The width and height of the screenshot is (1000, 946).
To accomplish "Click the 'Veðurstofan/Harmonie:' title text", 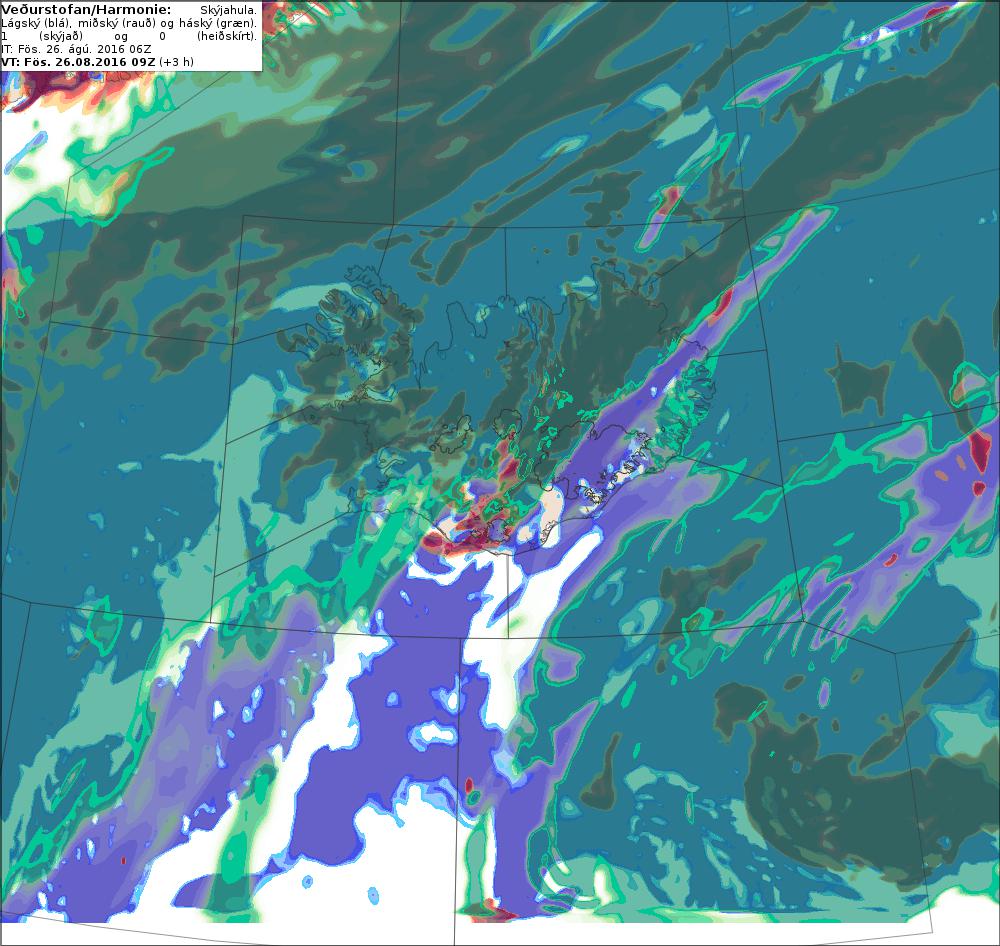I will coord(86,10).
